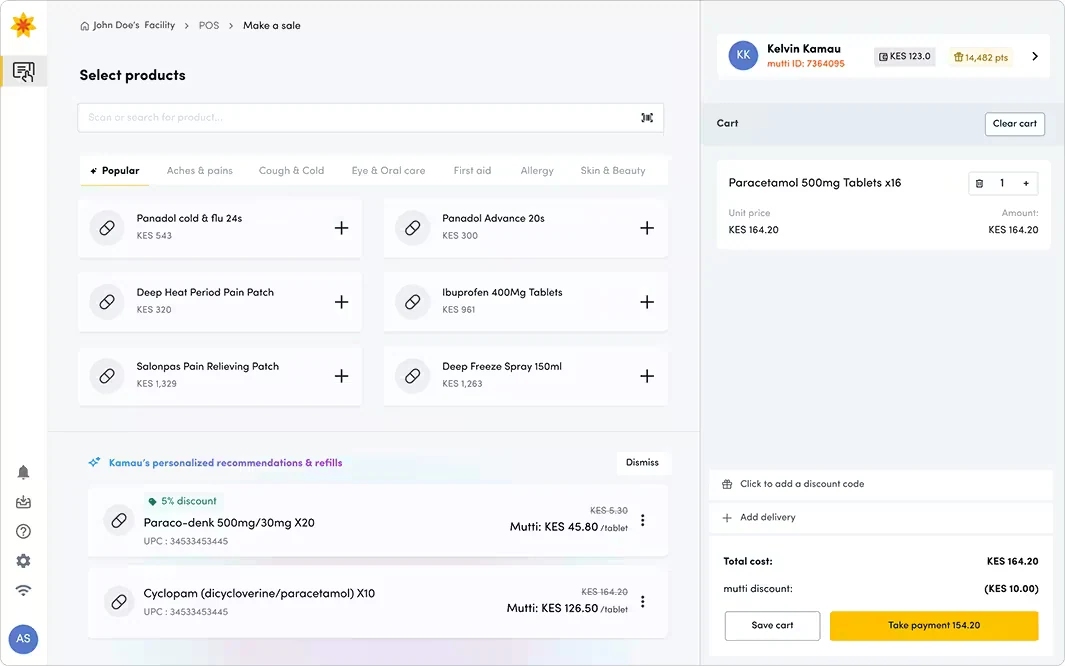
Task: Add Panadol Advance 20s to cart
Action: click(x=647, y=228)
